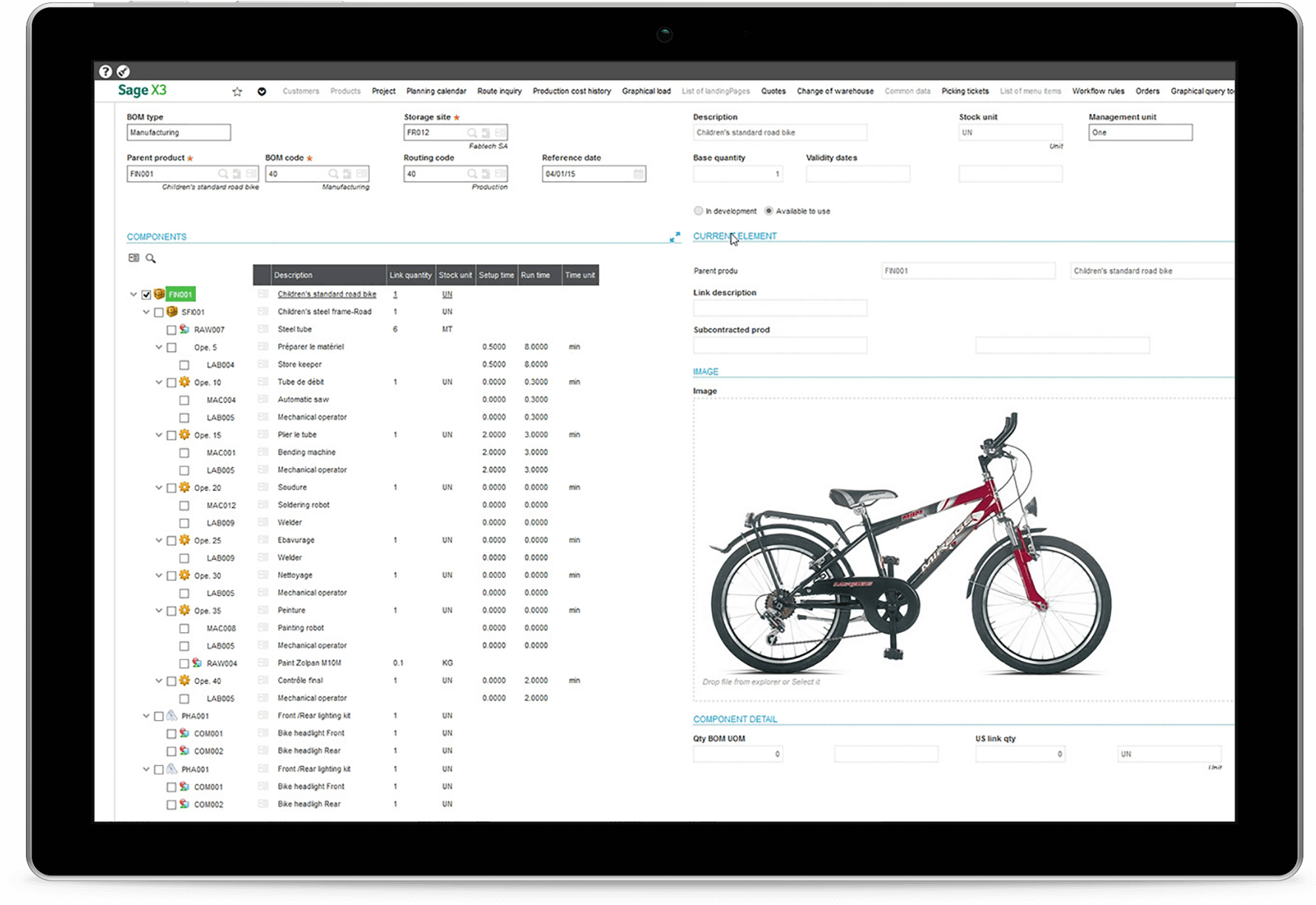Collapse the Ope. 5 node
1316x905 pixels.
click(159, 348)
